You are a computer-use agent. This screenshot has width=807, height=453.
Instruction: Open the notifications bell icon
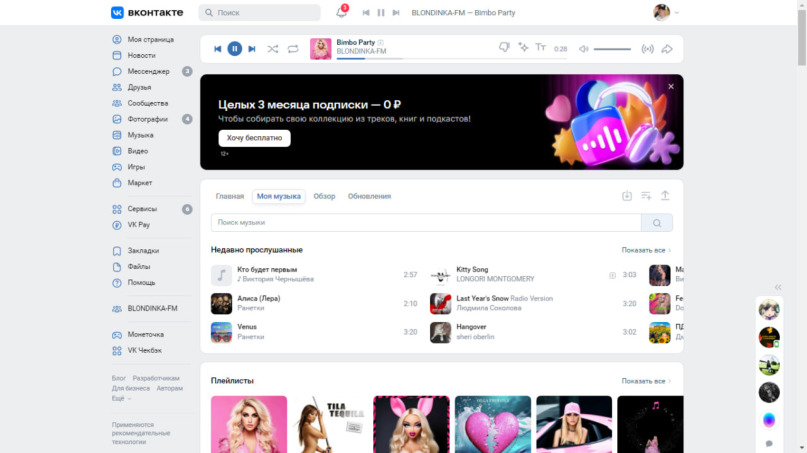click(341, 12)
